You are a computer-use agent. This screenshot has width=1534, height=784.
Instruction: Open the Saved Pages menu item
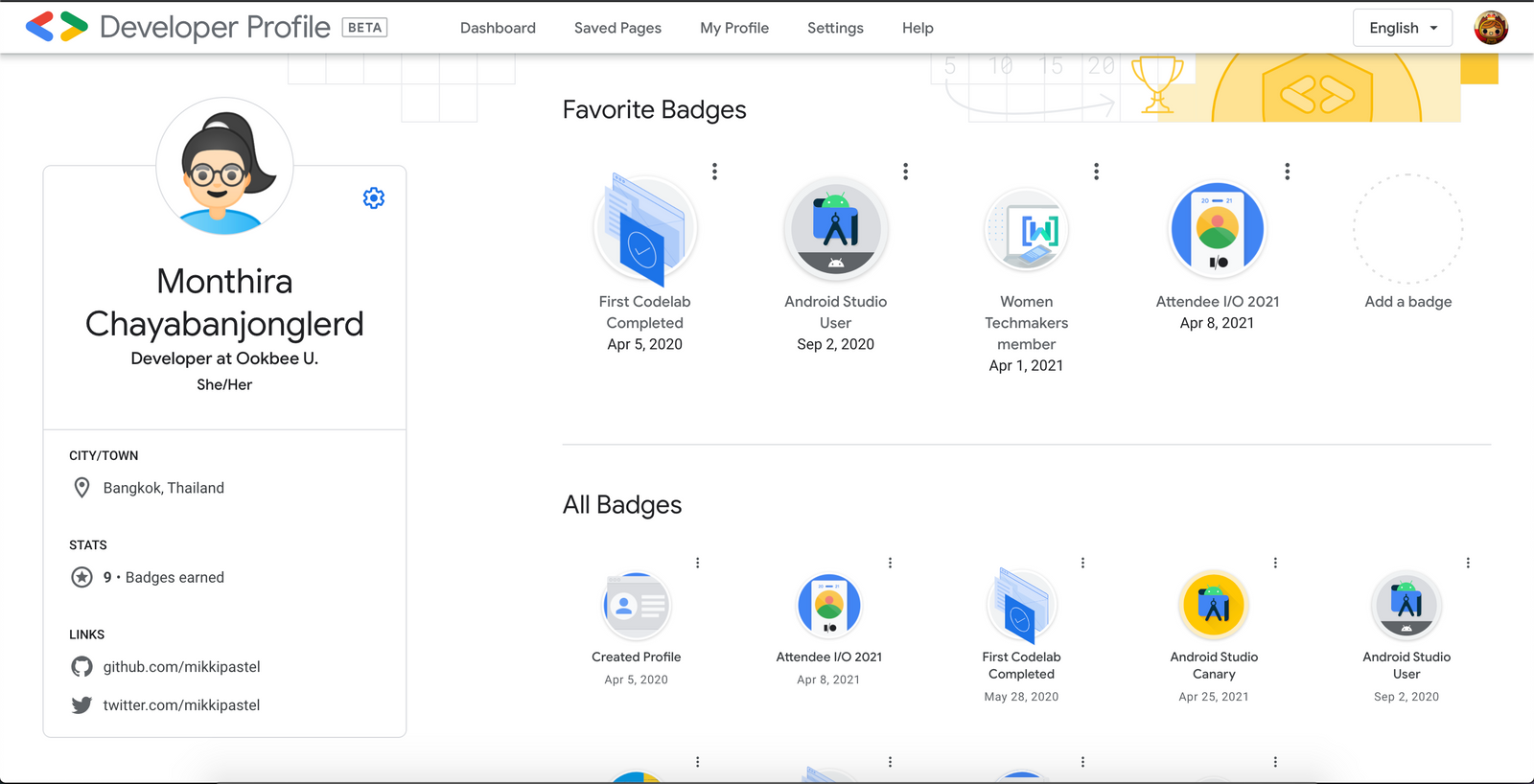click(617, 28)
